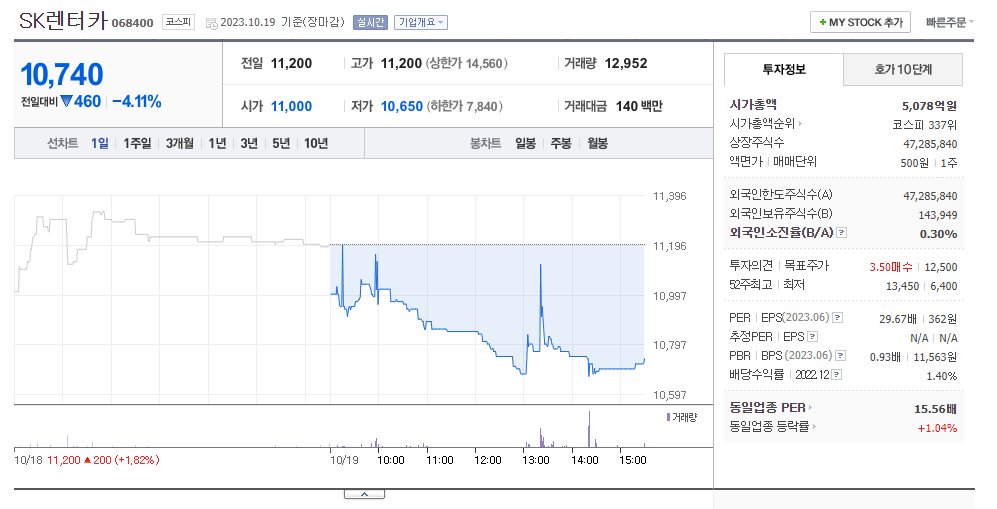Open 빠른주문 dropdown menu
The width and height of the screenshot is (997, 509).
point(950,22)
